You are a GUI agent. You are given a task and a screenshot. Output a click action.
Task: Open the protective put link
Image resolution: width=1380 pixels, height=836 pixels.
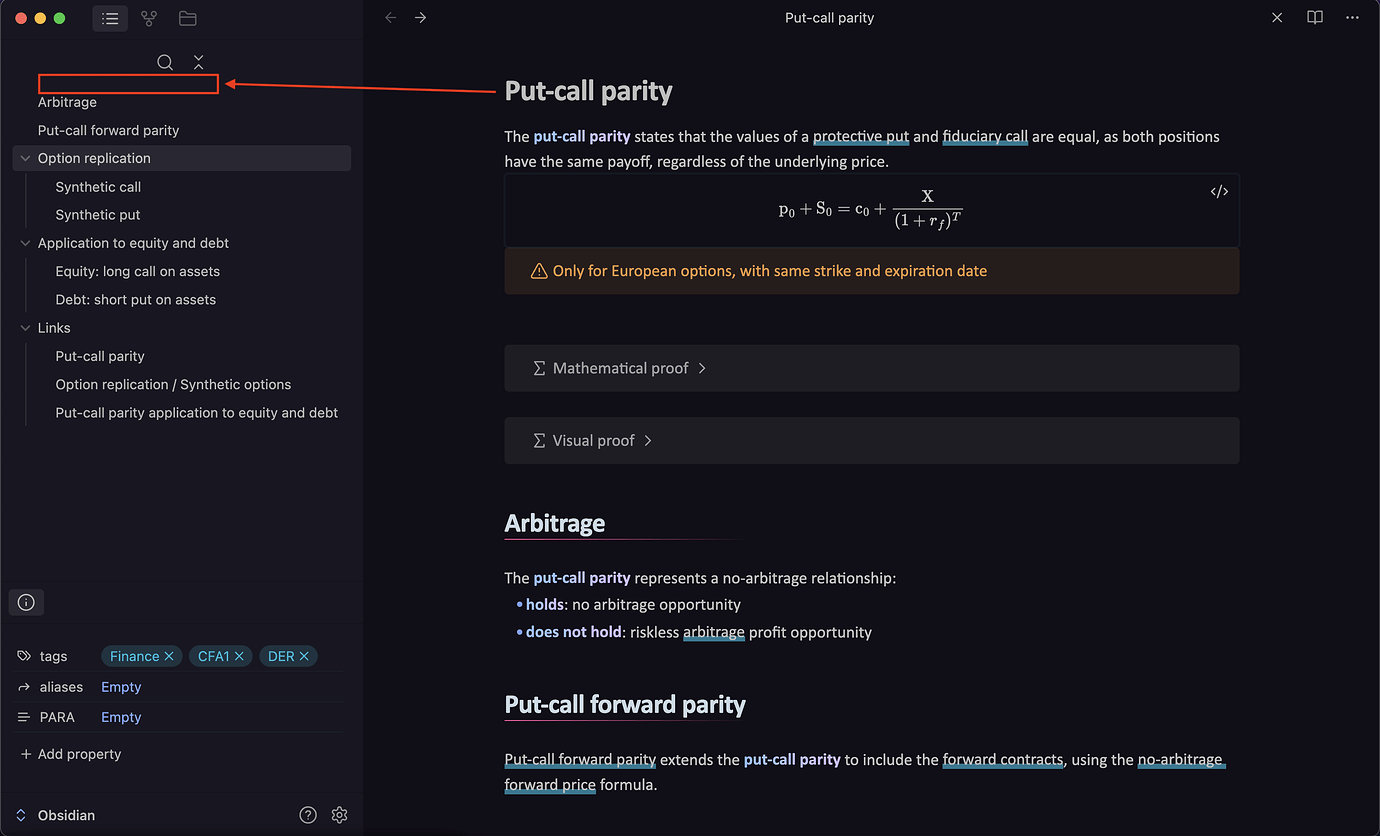coord(861,136)
